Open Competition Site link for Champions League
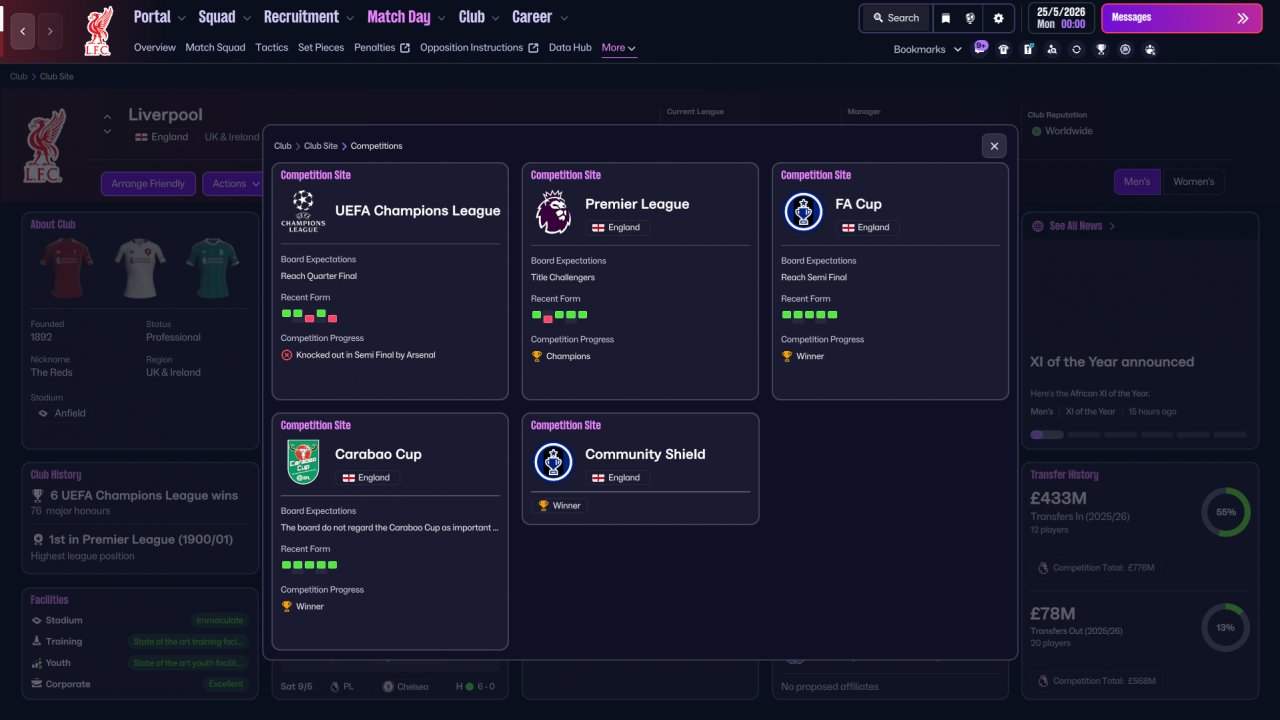The image size is (1280, 720). coord(316,175)
